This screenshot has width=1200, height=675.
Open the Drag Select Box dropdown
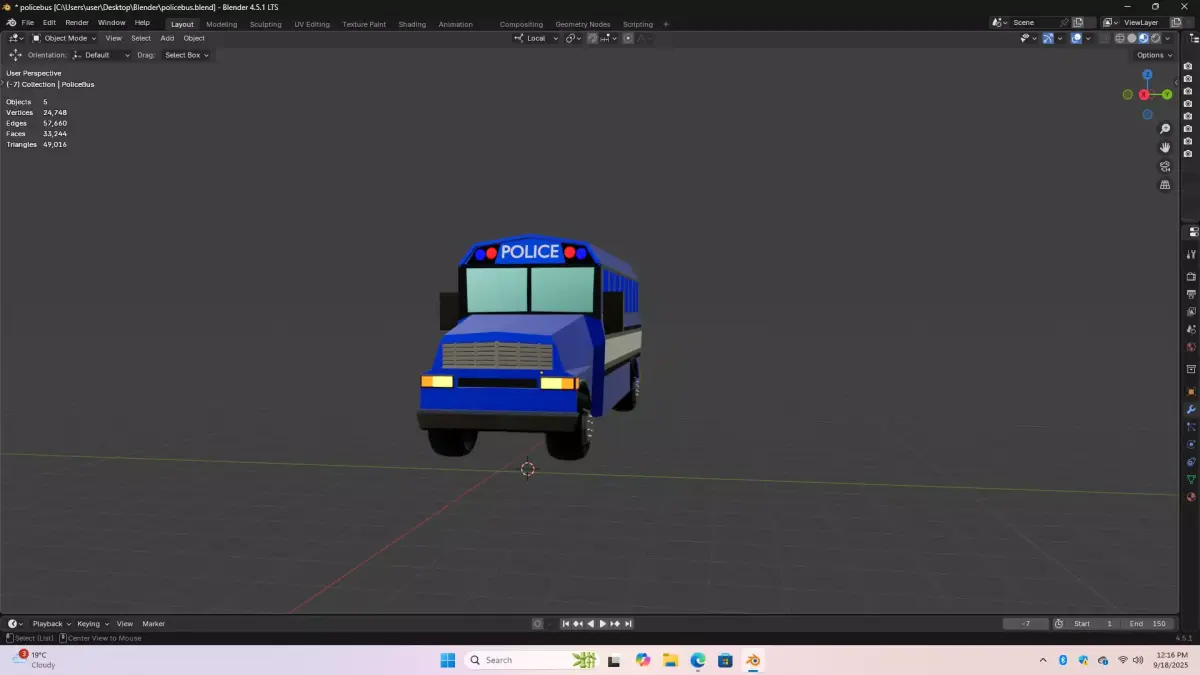click(186, 55)
